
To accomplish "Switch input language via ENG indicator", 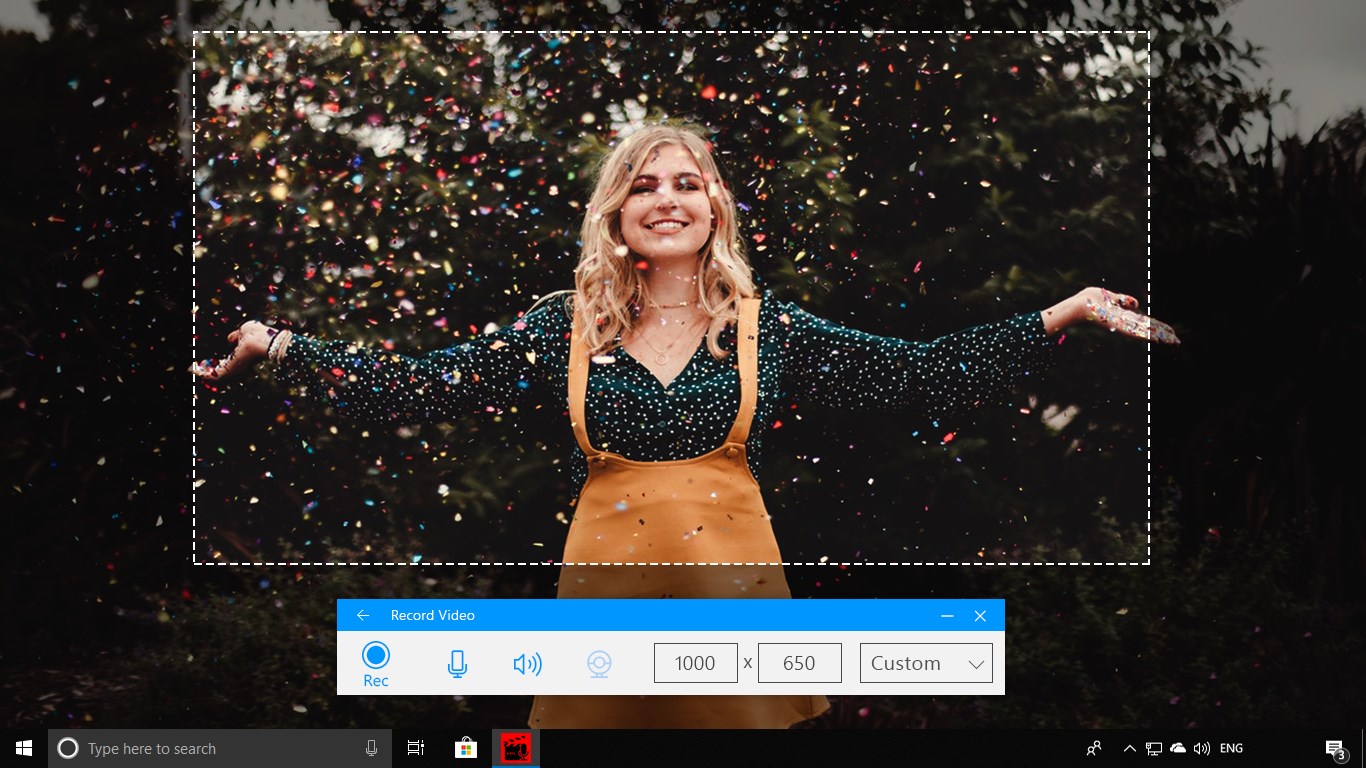I will click(x=1230, y=747).
